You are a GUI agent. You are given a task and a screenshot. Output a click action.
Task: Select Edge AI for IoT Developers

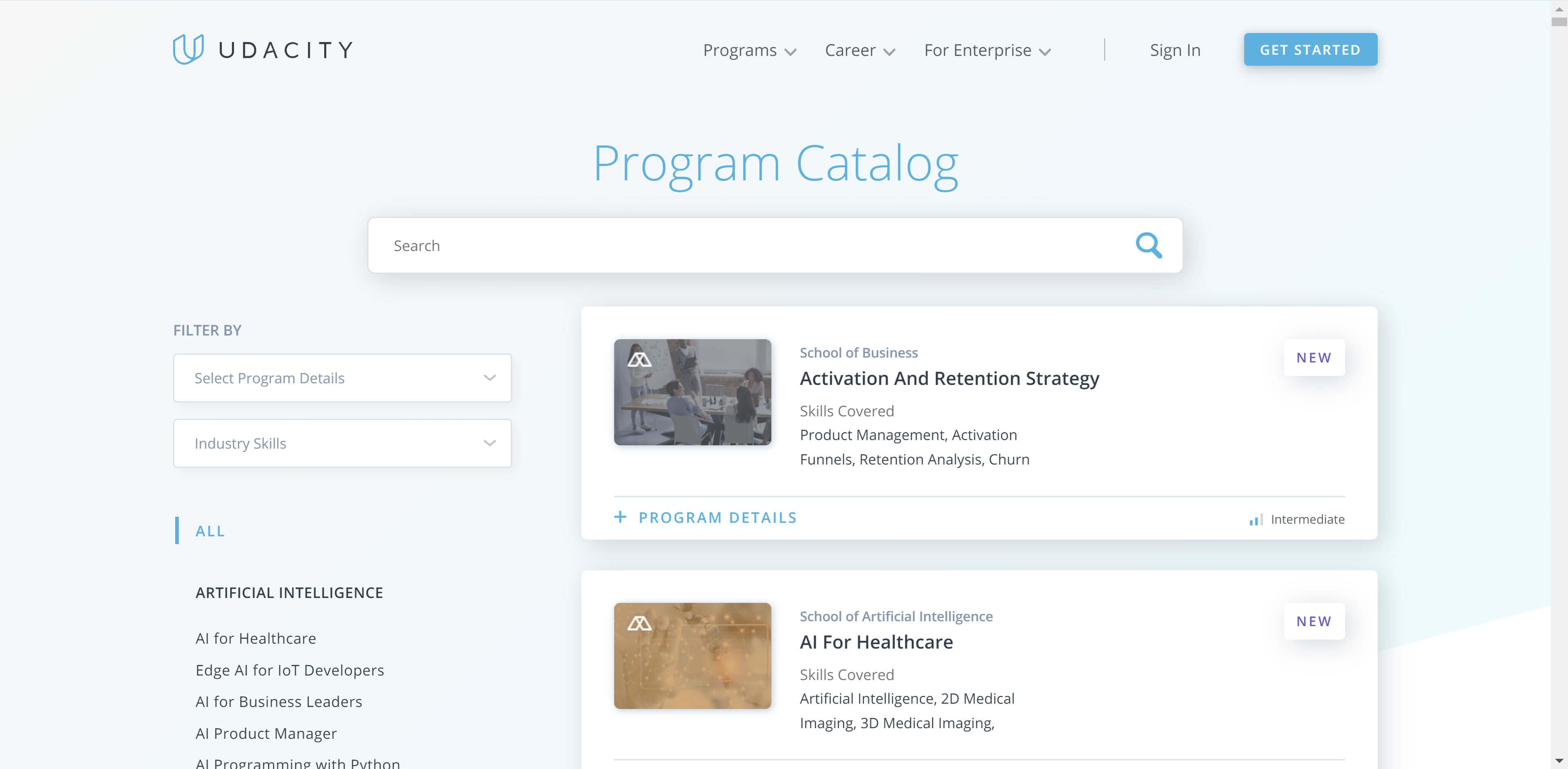pyautogui.click(x=290, y=670)
